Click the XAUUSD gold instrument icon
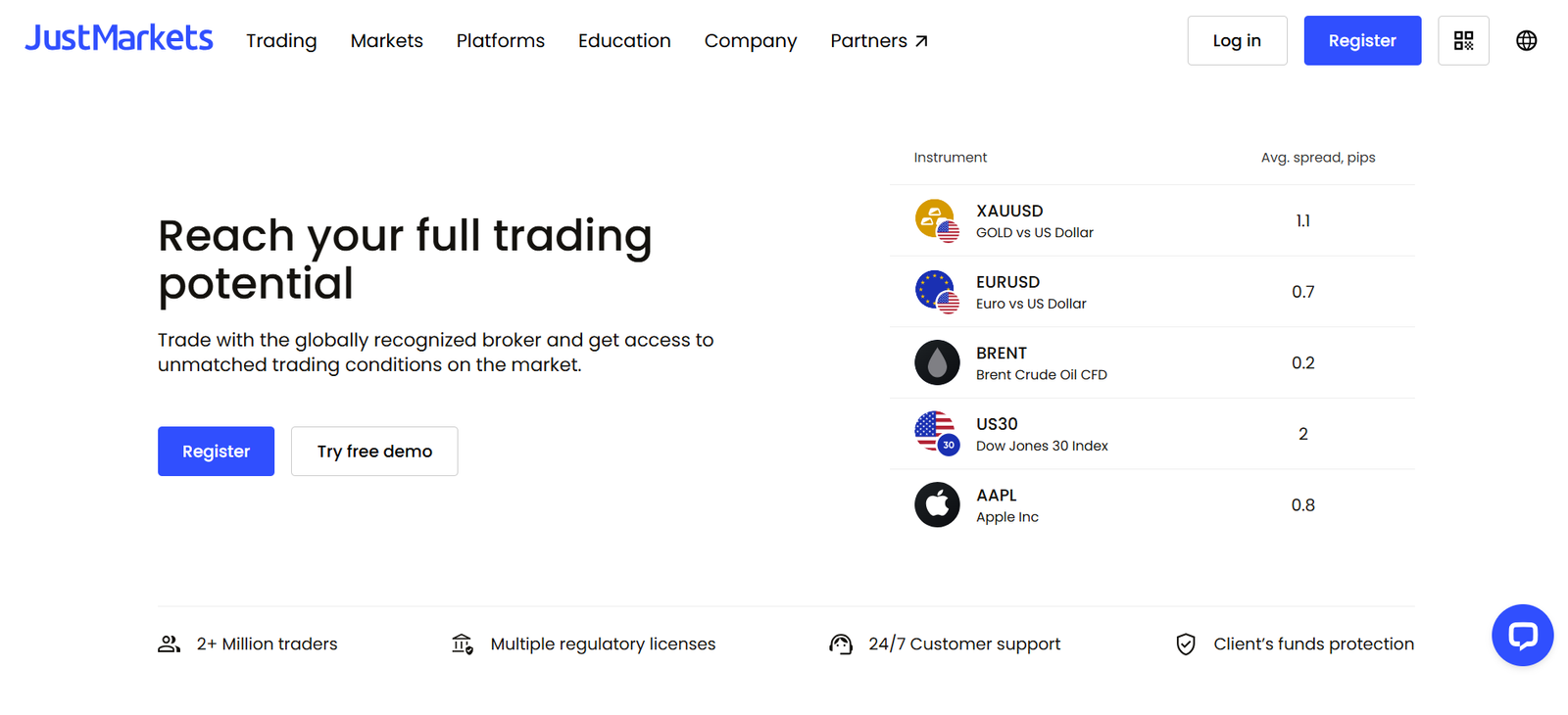1568x715 pixels. point(937,220)
